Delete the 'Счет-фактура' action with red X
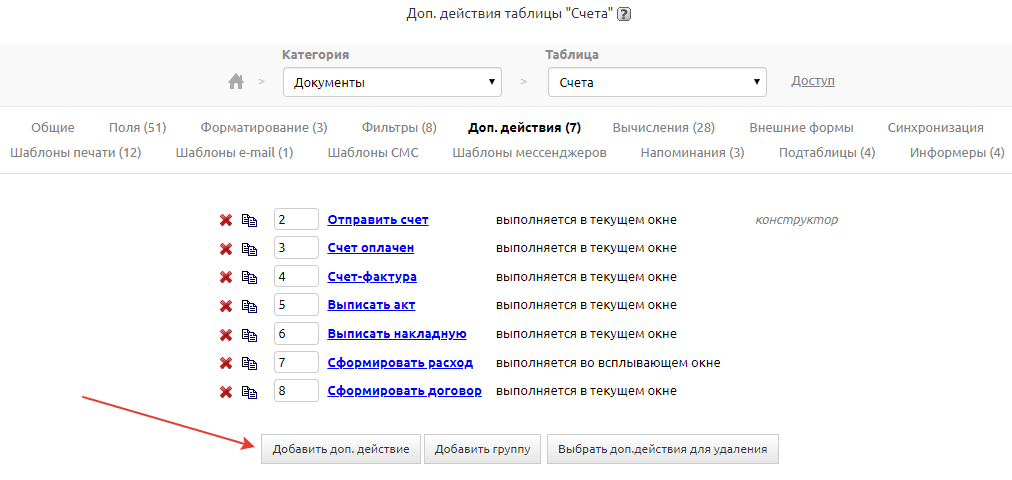Image resolution: width=1012 pixels, height=480 pixels. (x=226, y=277)
